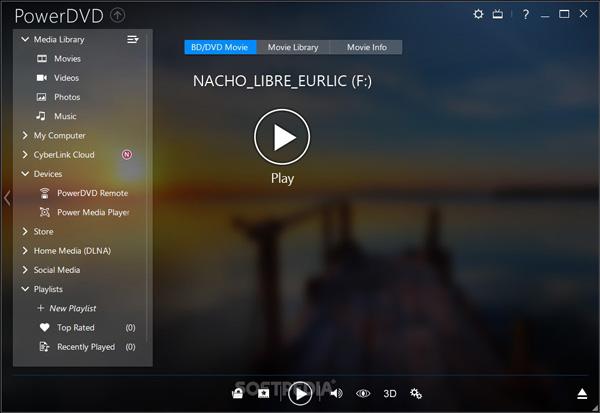Select Power Media Player device
This screenshot has height=413, width=600.
pos(85,212)
